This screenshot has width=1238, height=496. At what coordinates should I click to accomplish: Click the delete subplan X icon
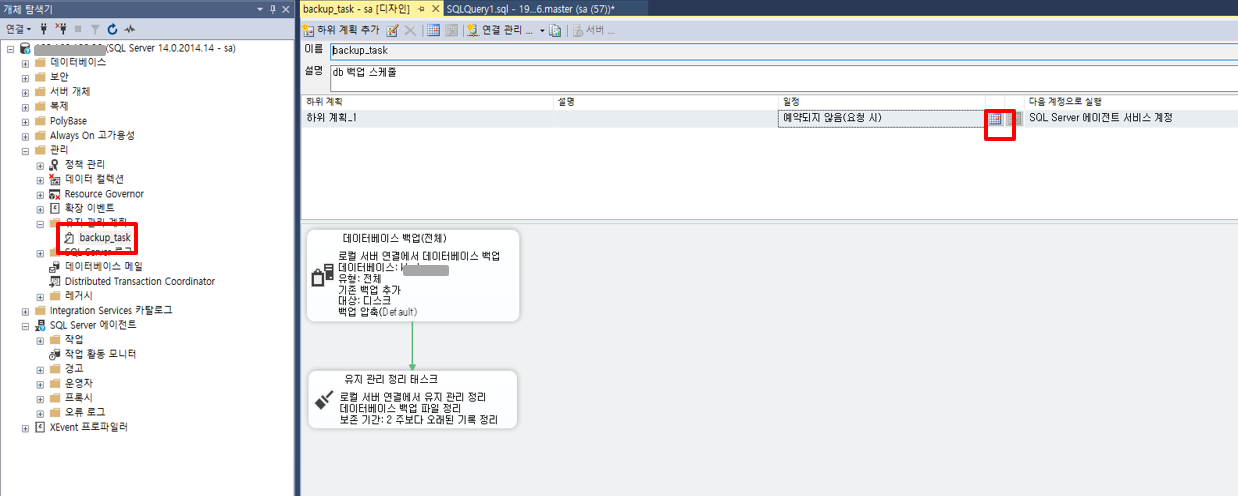click(x=410, y=30)
